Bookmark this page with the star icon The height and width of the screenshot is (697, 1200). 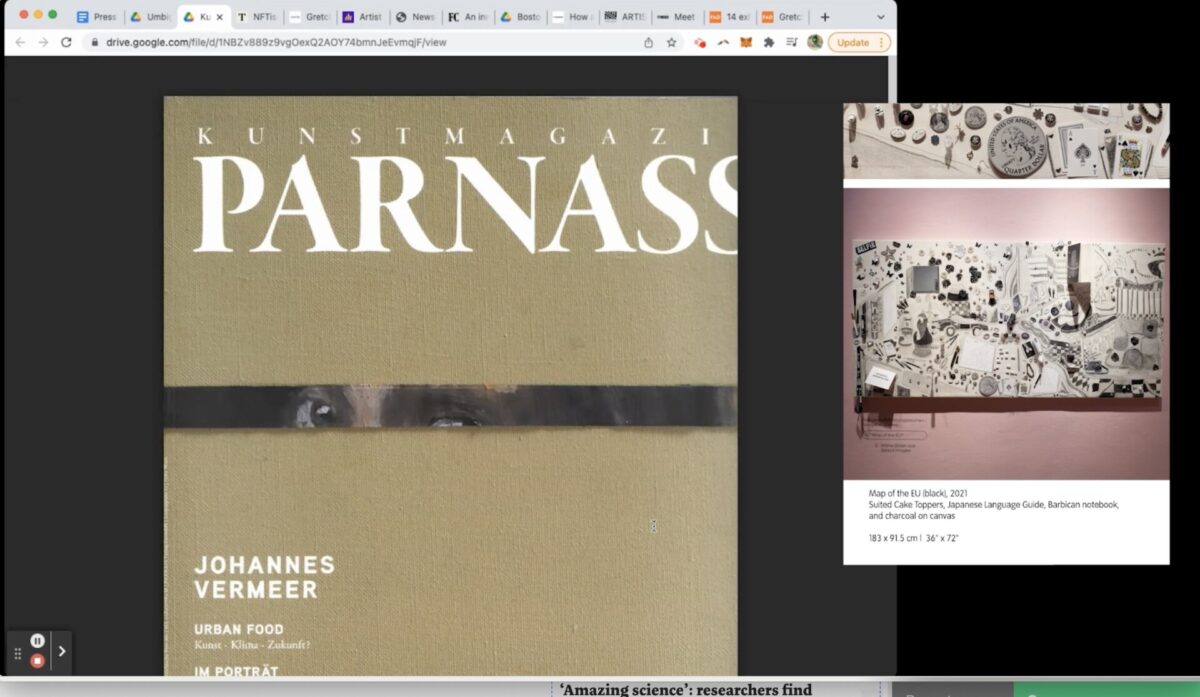point(672,42)
